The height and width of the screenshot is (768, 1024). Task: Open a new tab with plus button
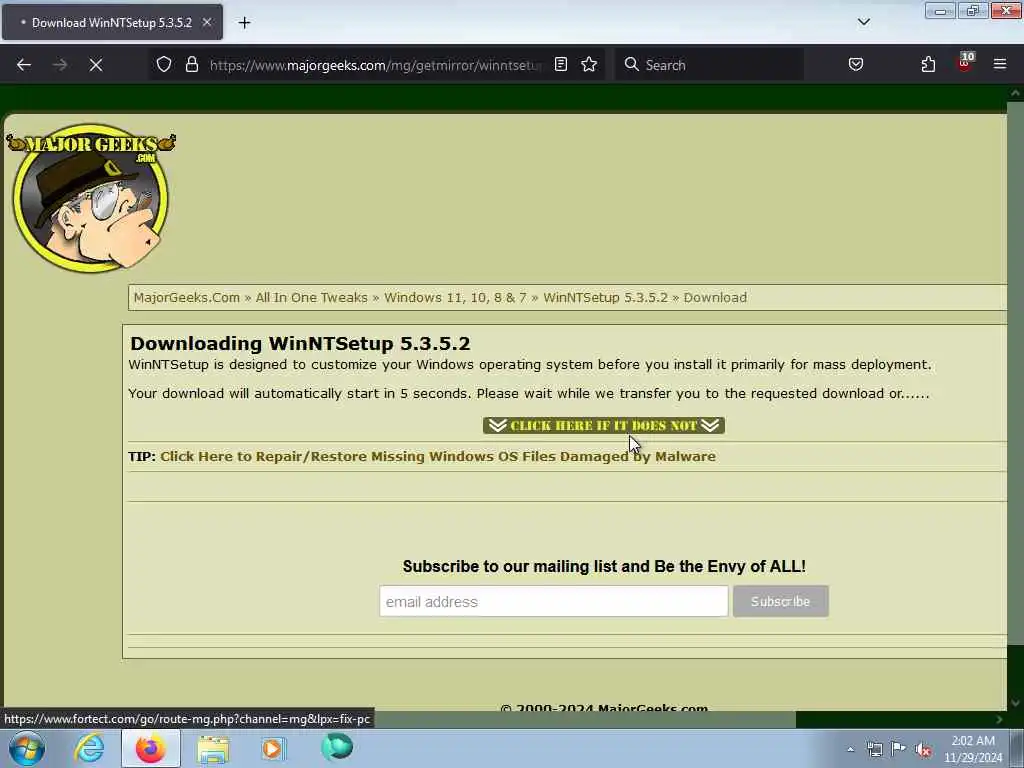point(244,23)
